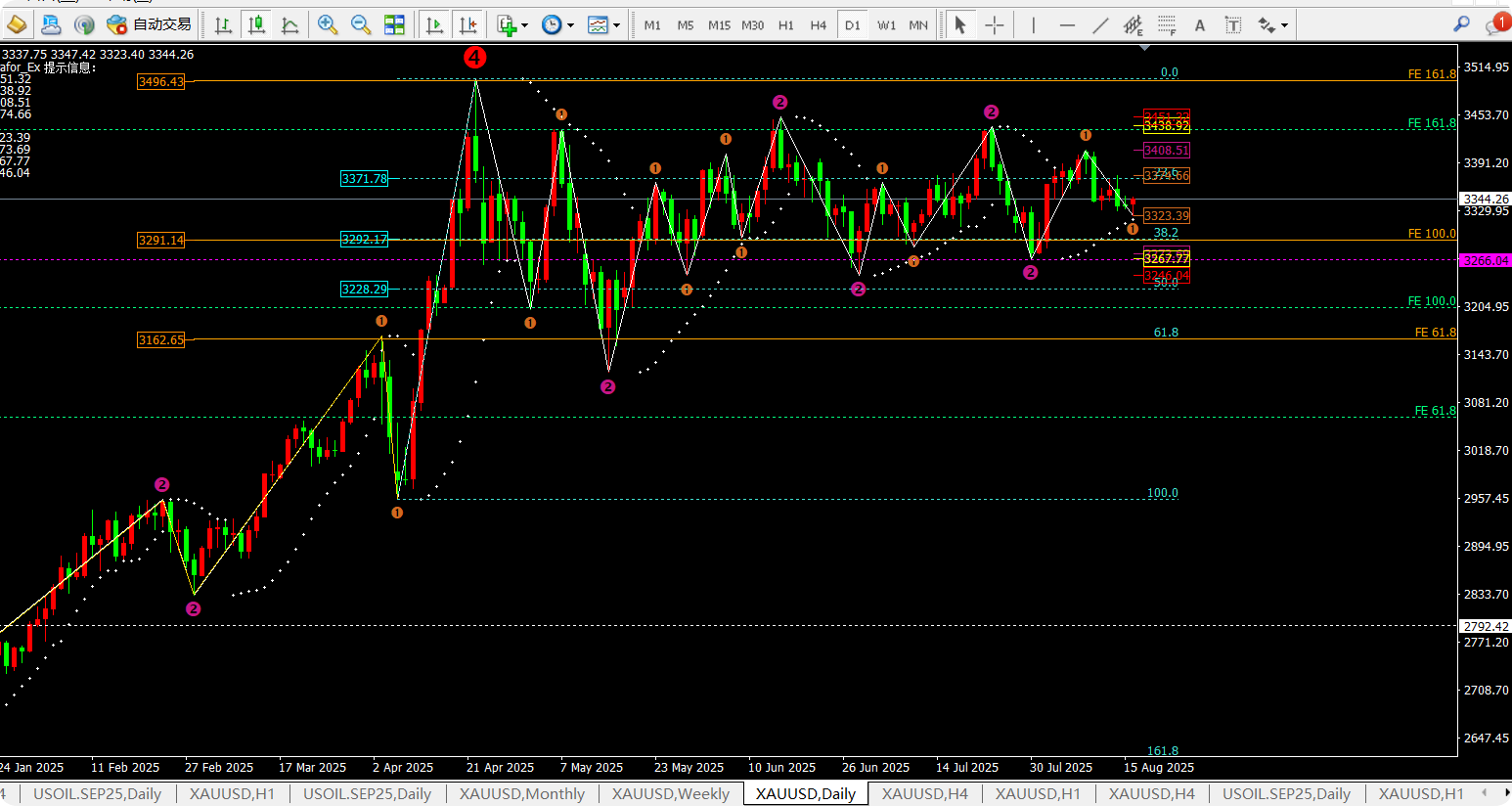Select the horizontal line drawing tool
This screenshot has height=806, width=1512.
click(1067, 24)
